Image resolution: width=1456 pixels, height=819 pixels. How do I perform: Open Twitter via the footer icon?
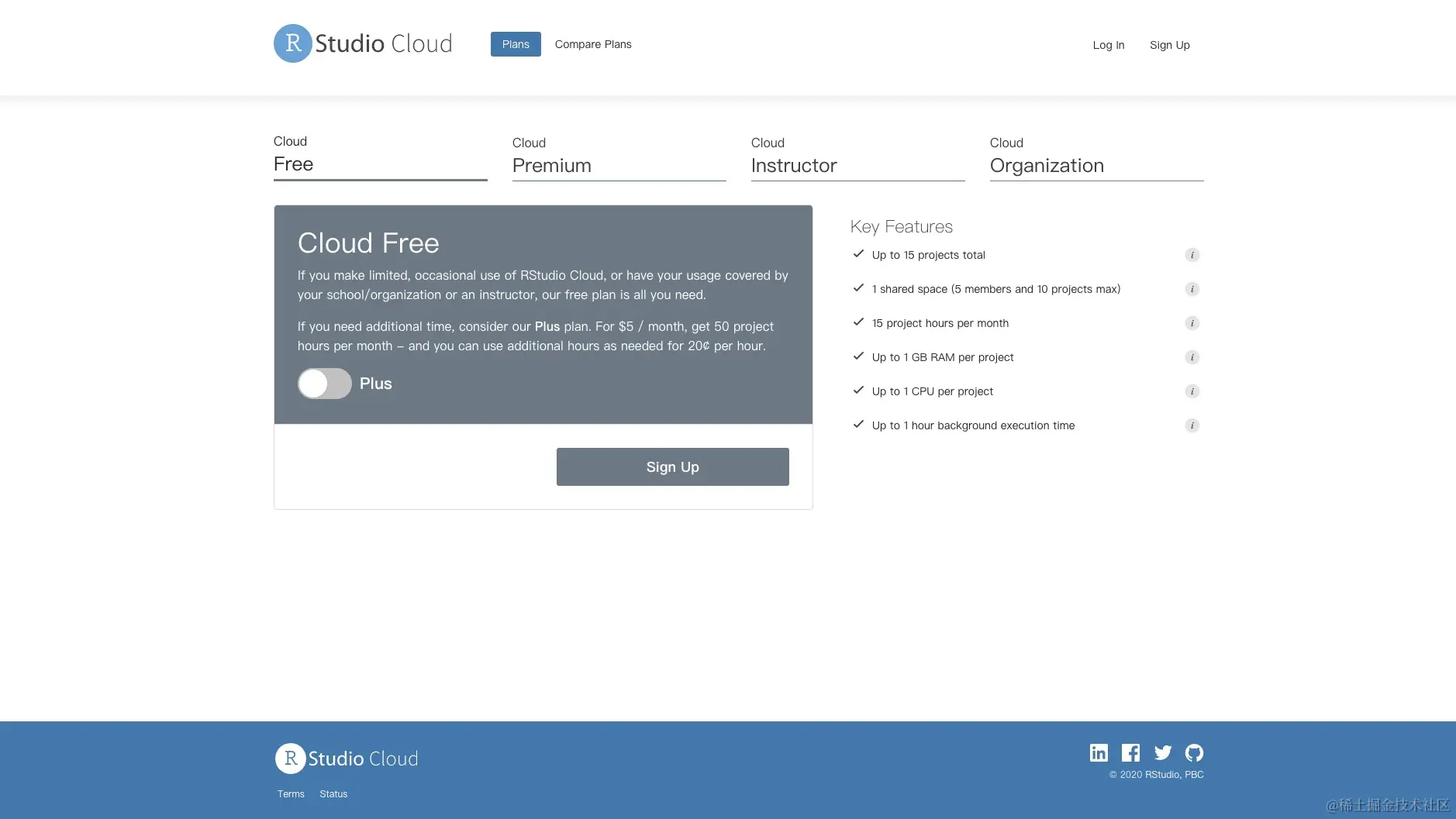click(1162, 752)
